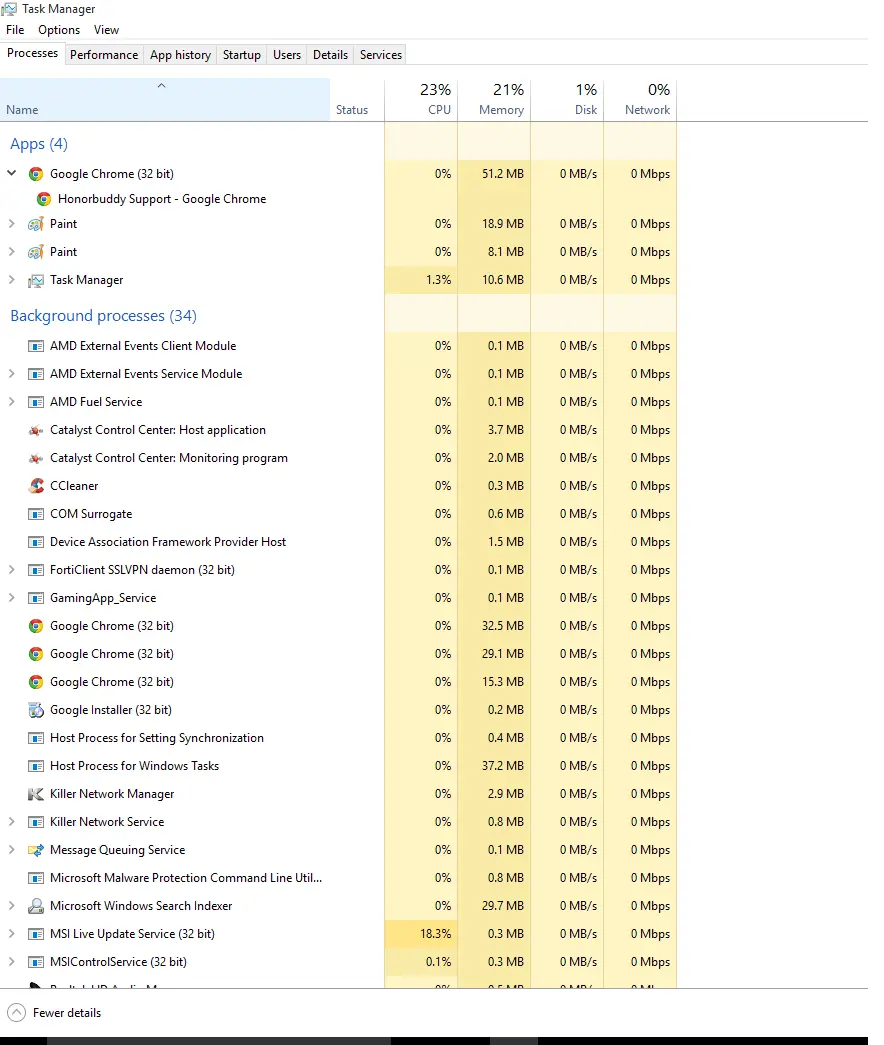The image size is (884, 1045).
Task: Click the Task Manager title bar icon
Action: pyautogui.click(x=9, y=9)
